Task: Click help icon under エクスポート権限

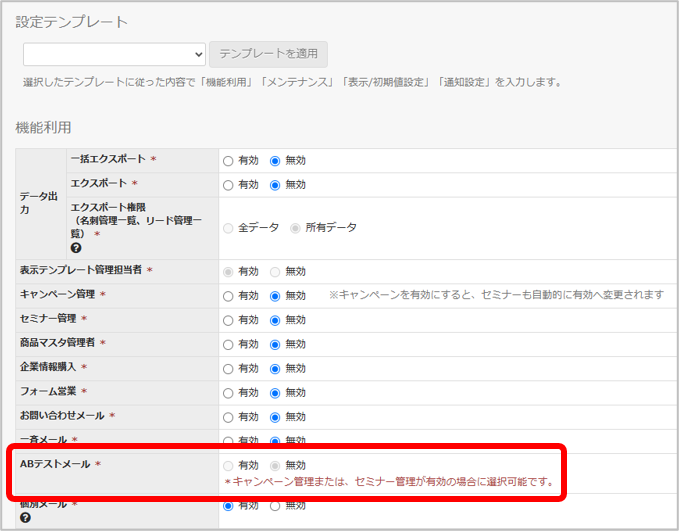Action: click(x=76, y=248)
